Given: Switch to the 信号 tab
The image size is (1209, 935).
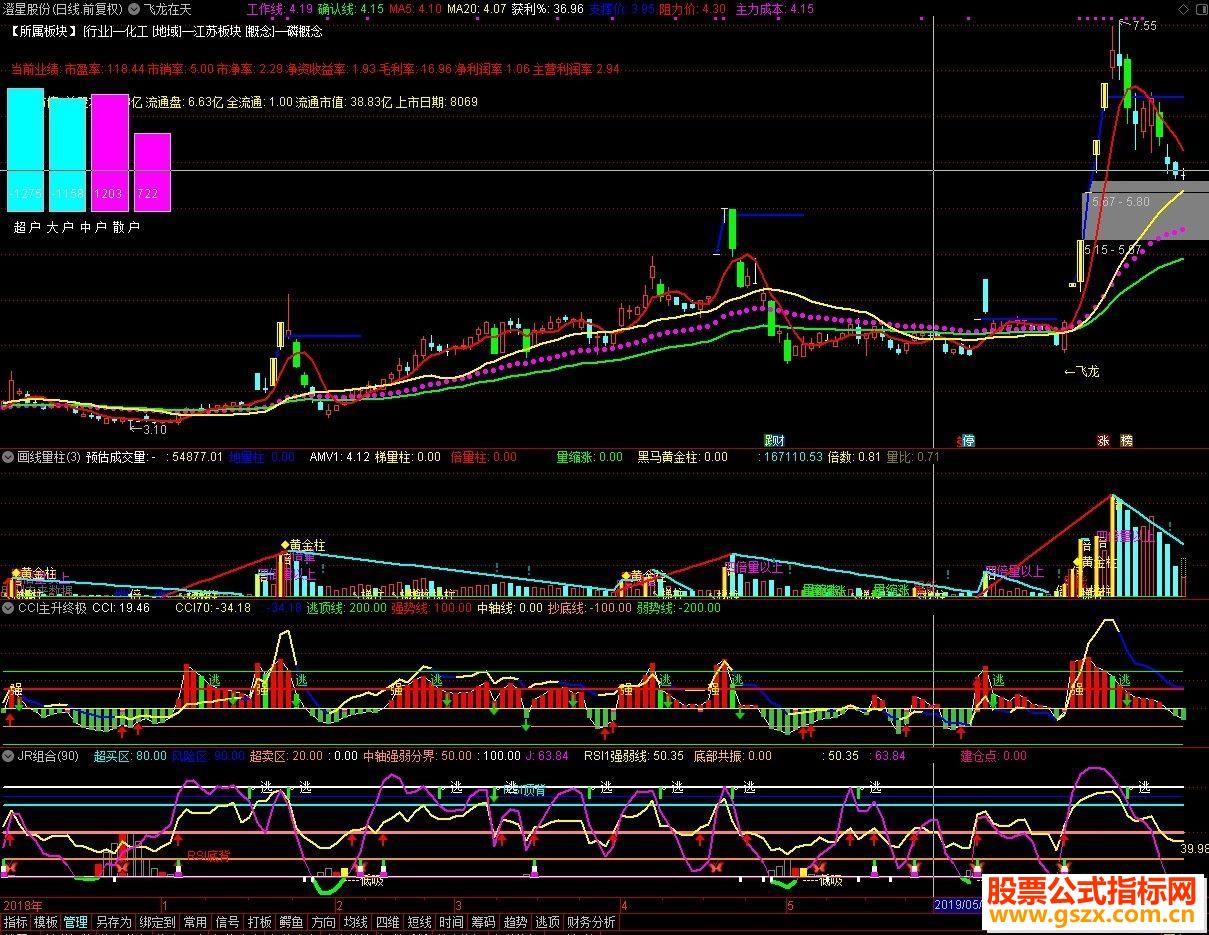Looking at the screenshot, I should [227, 923].
